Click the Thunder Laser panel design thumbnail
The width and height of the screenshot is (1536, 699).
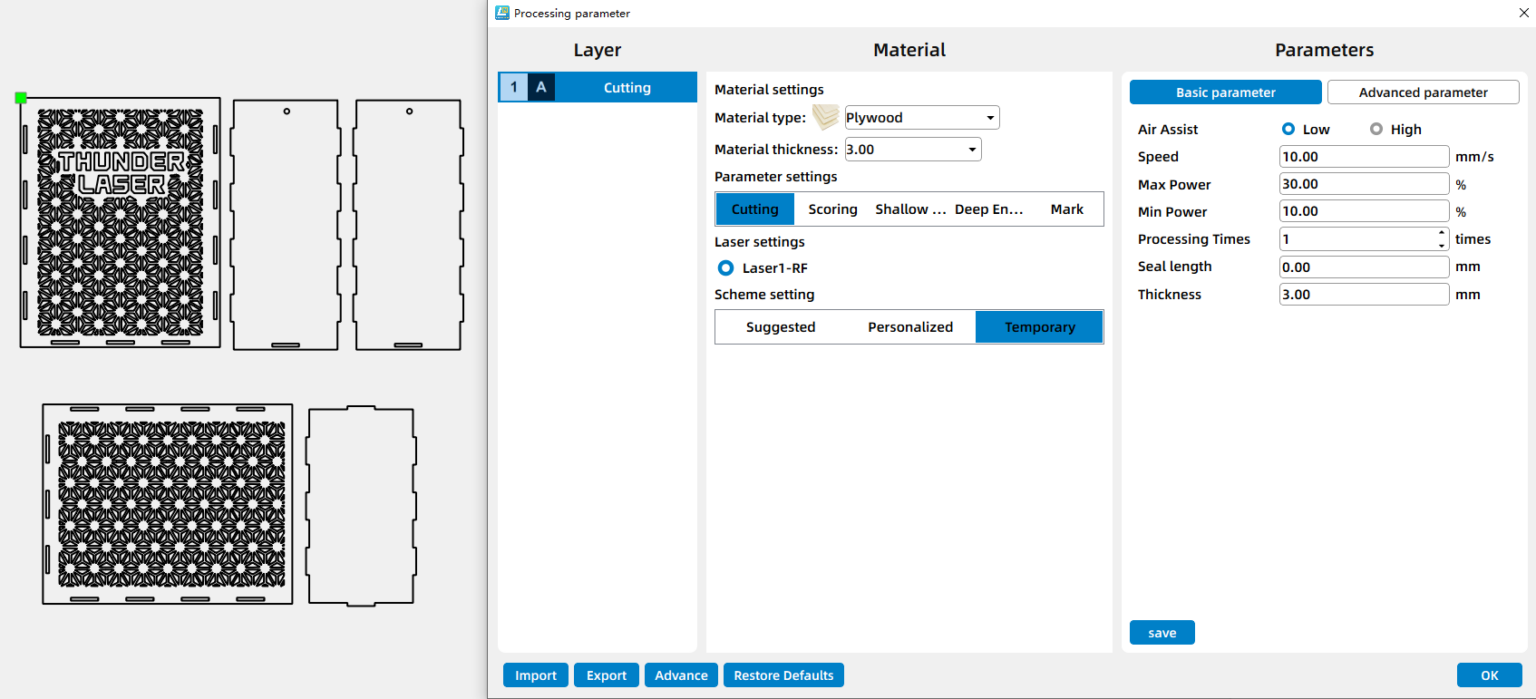(x=120, y=223)
